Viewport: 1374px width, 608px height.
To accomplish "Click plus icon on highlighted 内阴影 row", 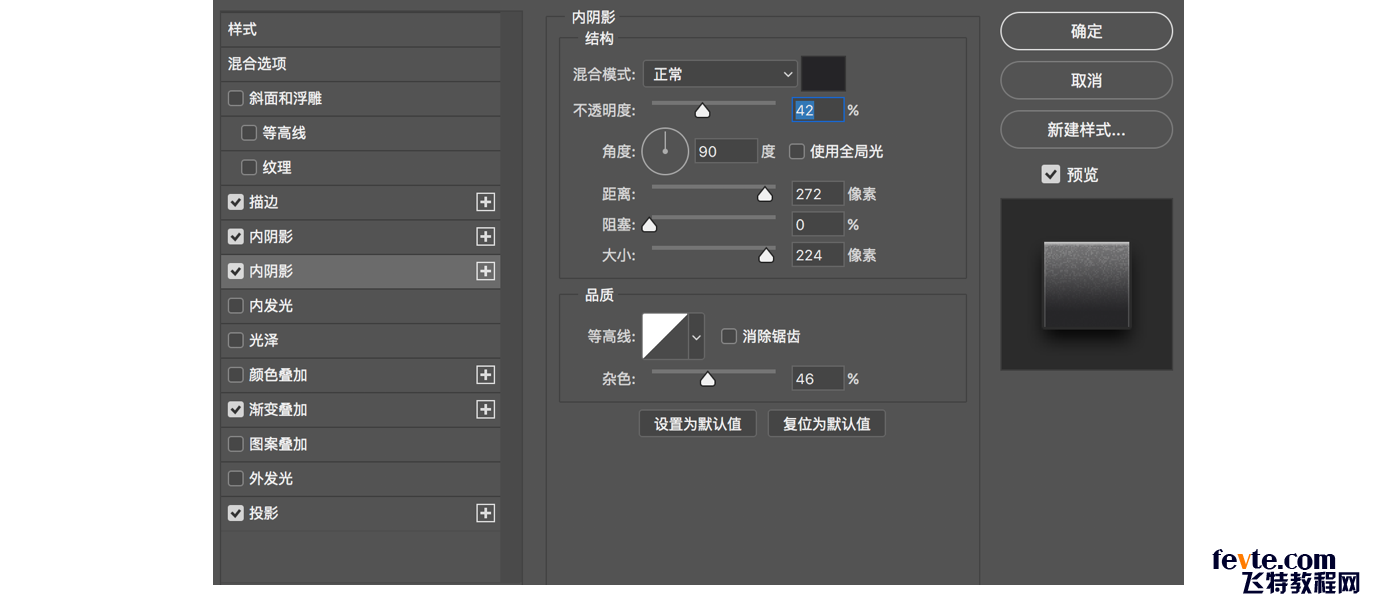I will point(485,271).
